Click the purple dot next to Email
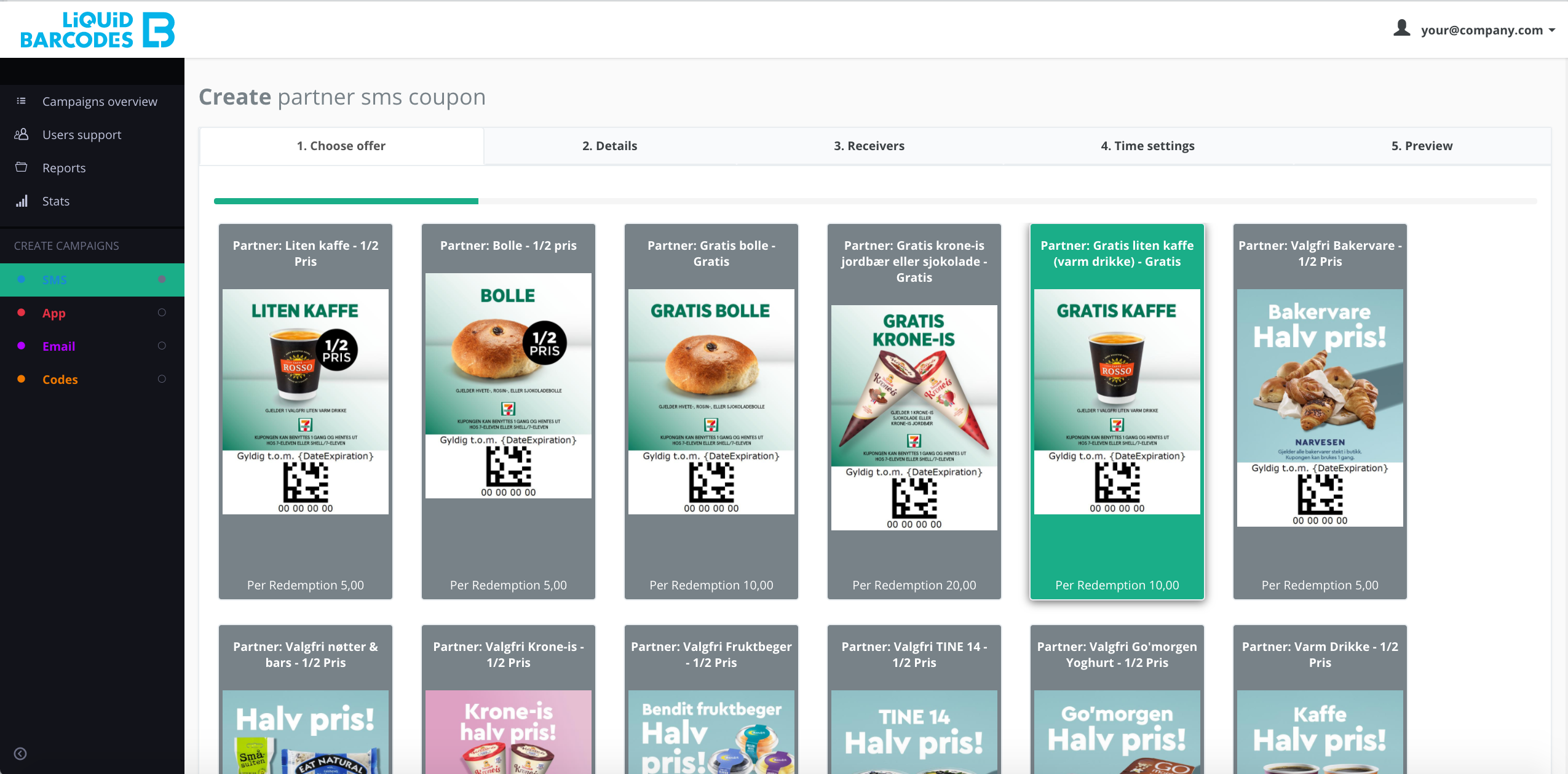This screenshot has width=1568, height=774. pyautogui.click(x=22, y=346)
